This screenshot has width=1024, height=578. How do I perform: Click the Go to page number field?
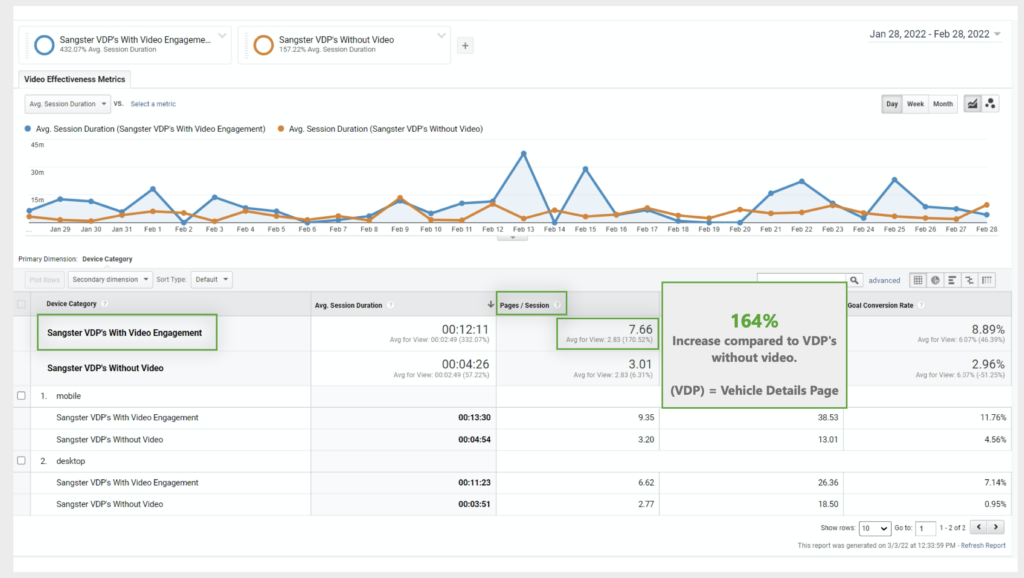[x=925, y=528]
